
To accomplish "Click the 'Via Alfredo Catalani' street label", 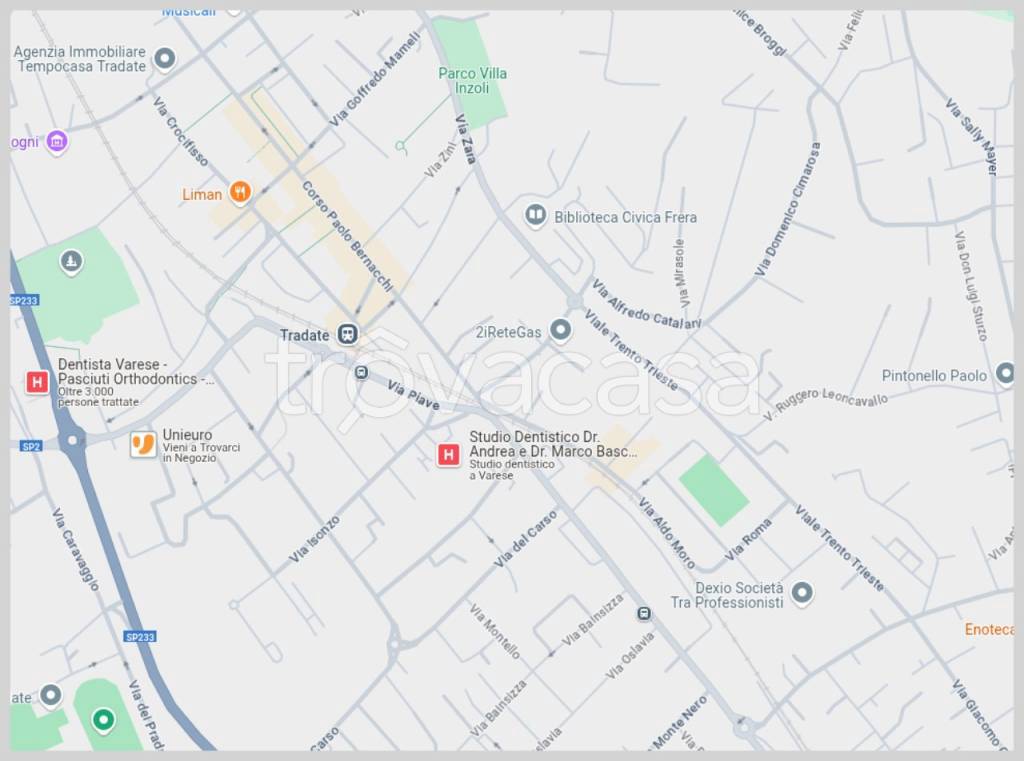I will pyautogui.click(x=647, y=304).
